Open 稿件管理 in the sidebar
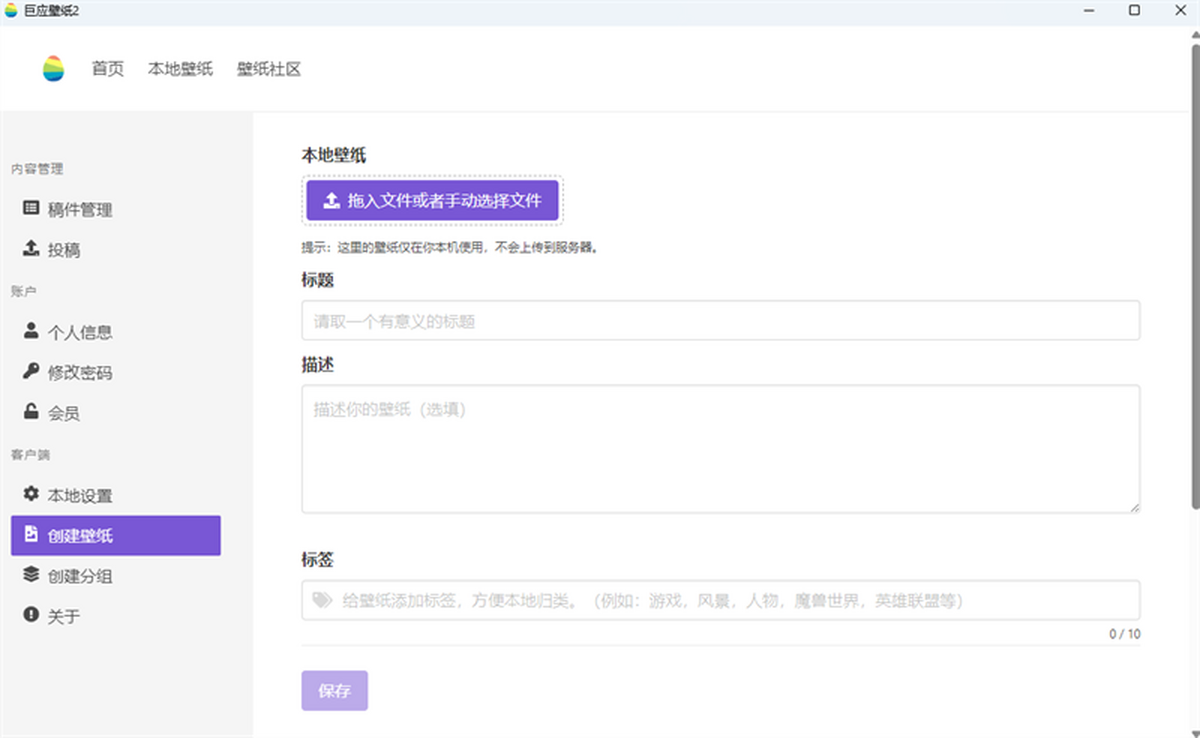 pos(116,210)
